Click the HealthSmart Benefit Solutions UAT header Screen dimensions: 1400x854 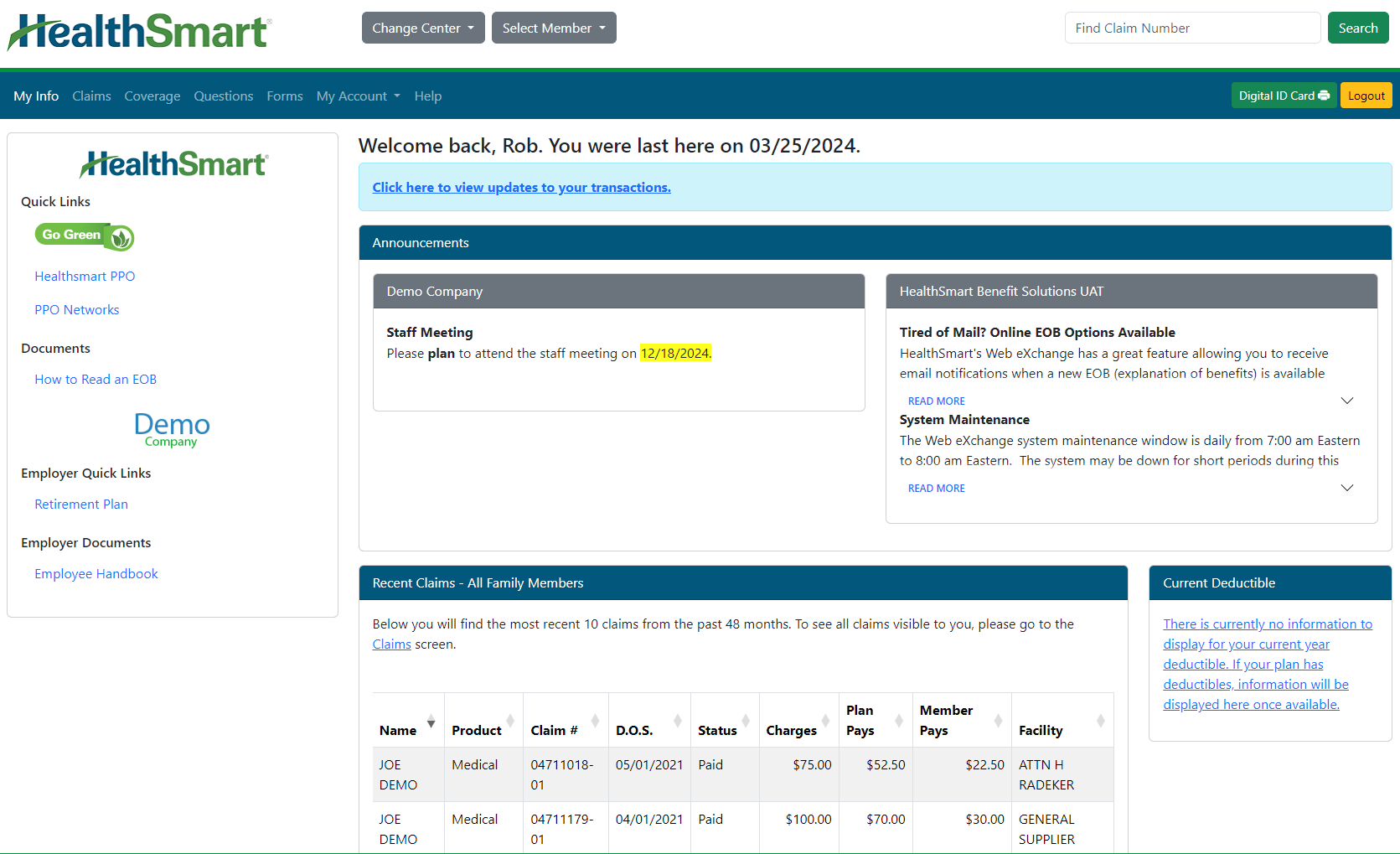coord(1132,291)
